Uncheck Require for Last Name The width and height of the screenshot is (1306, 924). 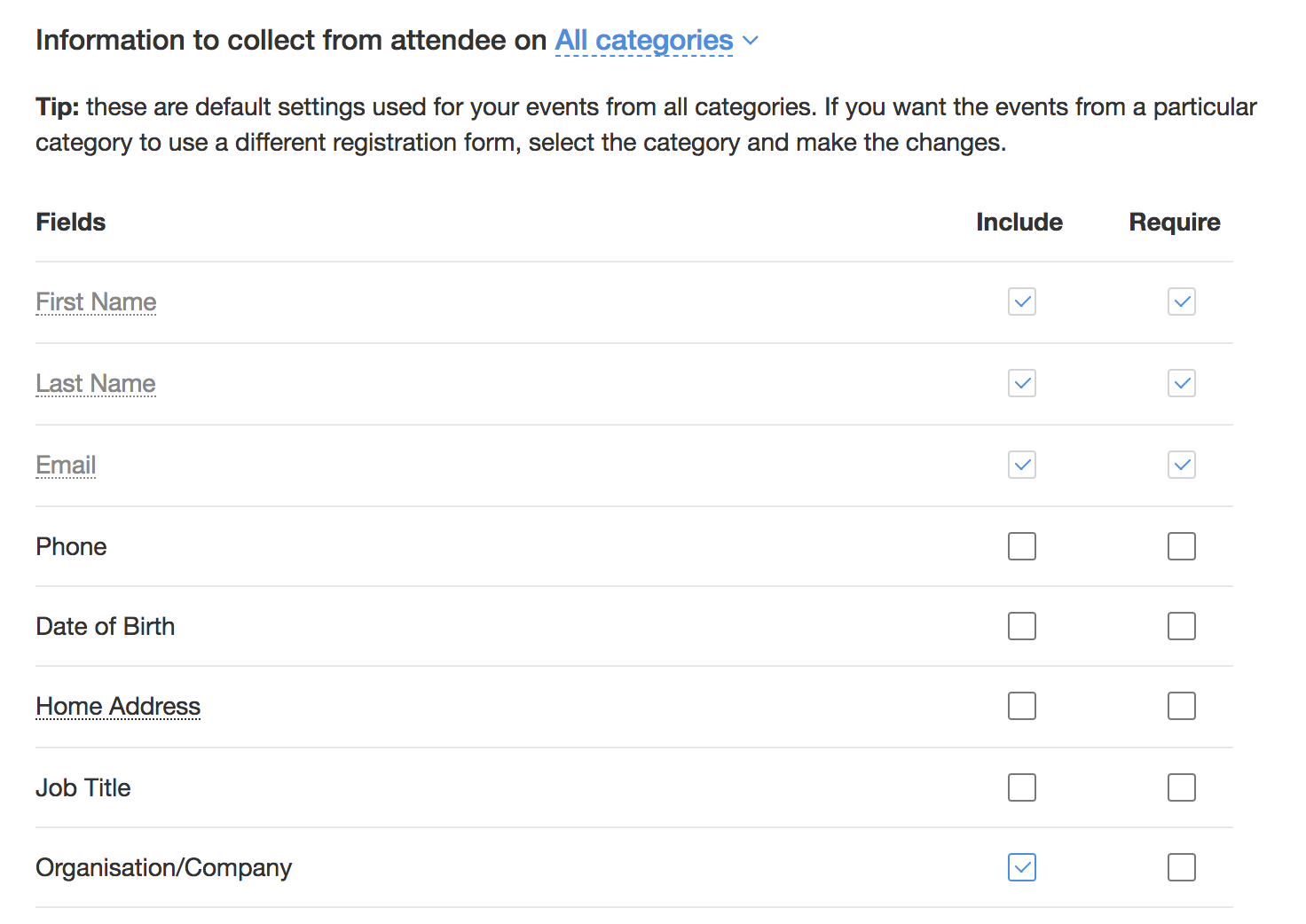point(1182,383)
